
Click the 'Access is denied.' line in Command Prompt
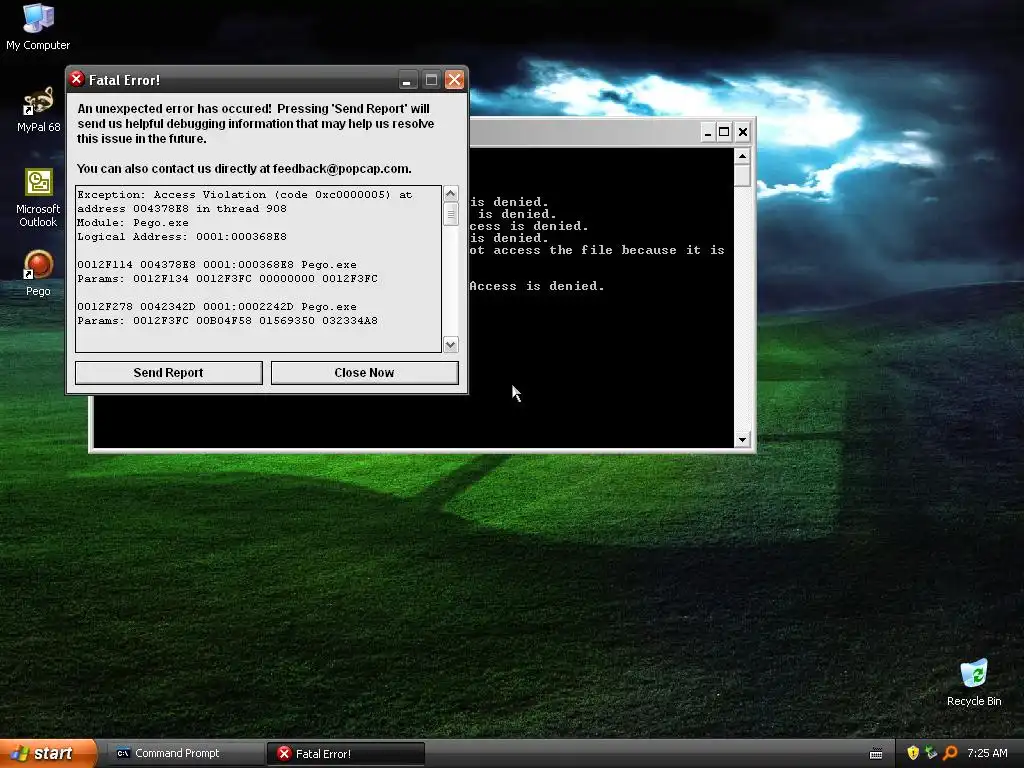coord(536,286)
